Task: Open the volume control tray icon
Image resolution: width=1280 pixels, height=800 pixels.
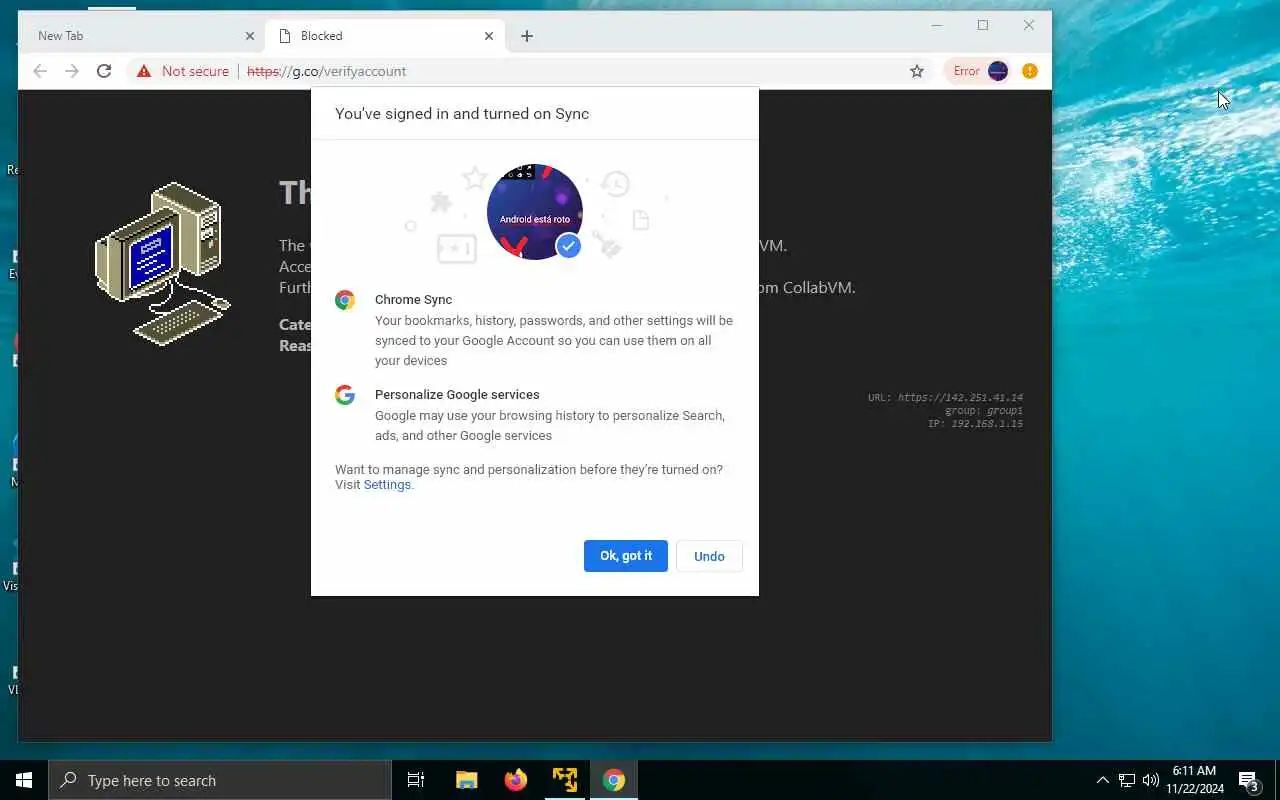Action: (1151, 780)
